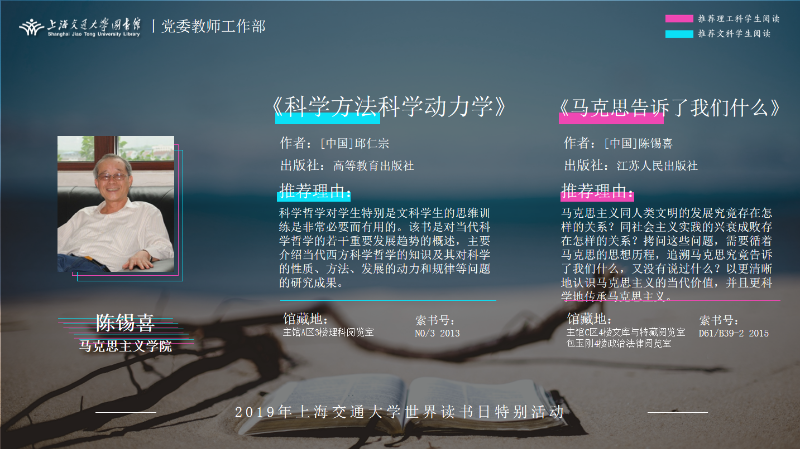The width and height of the screenshot is (800, 449).
Task: Click the paragraph beginning 科学哲学对学生
Action: [385, 247]
